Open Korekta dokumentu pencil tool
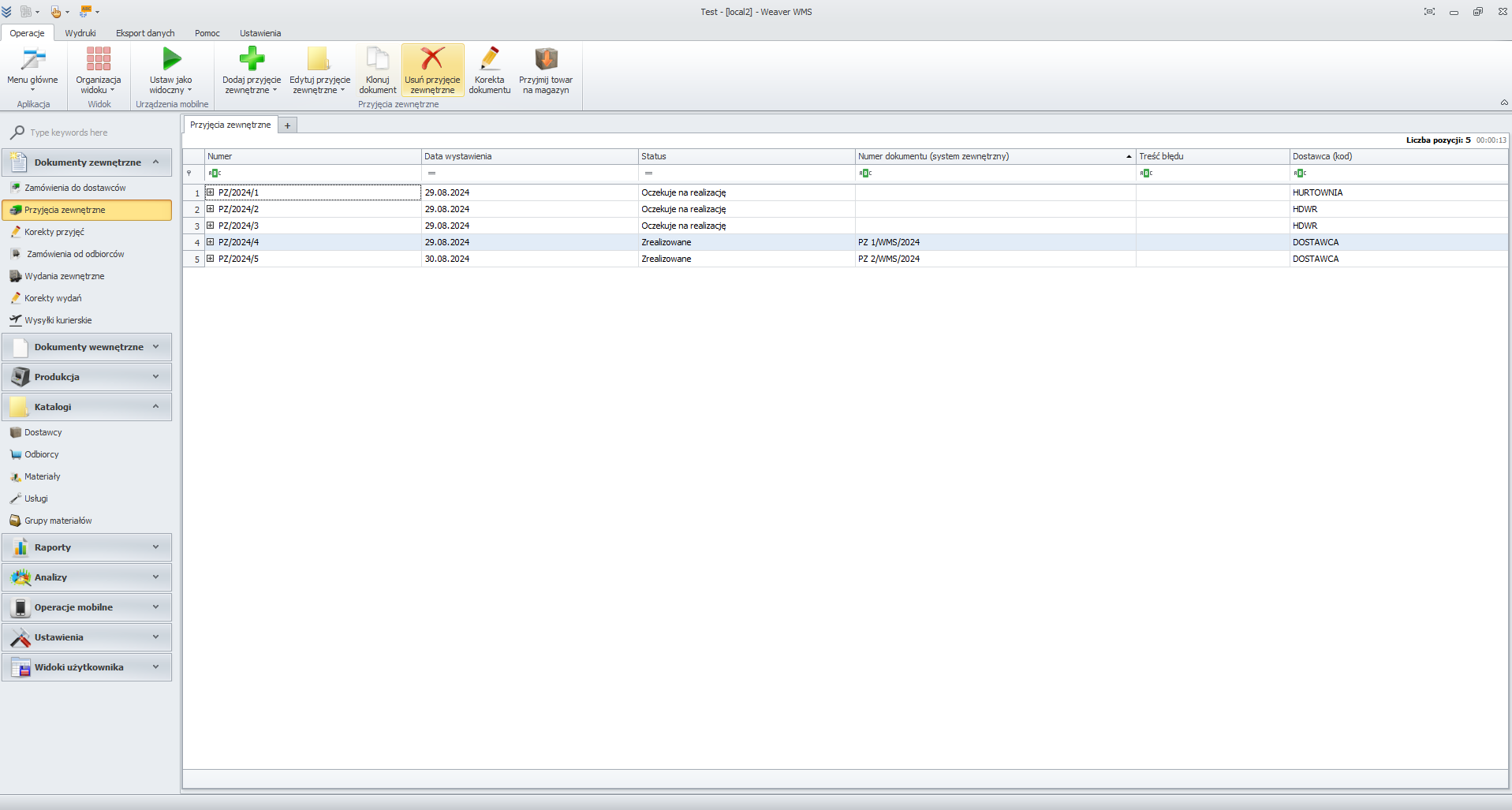 coord(489,60)
